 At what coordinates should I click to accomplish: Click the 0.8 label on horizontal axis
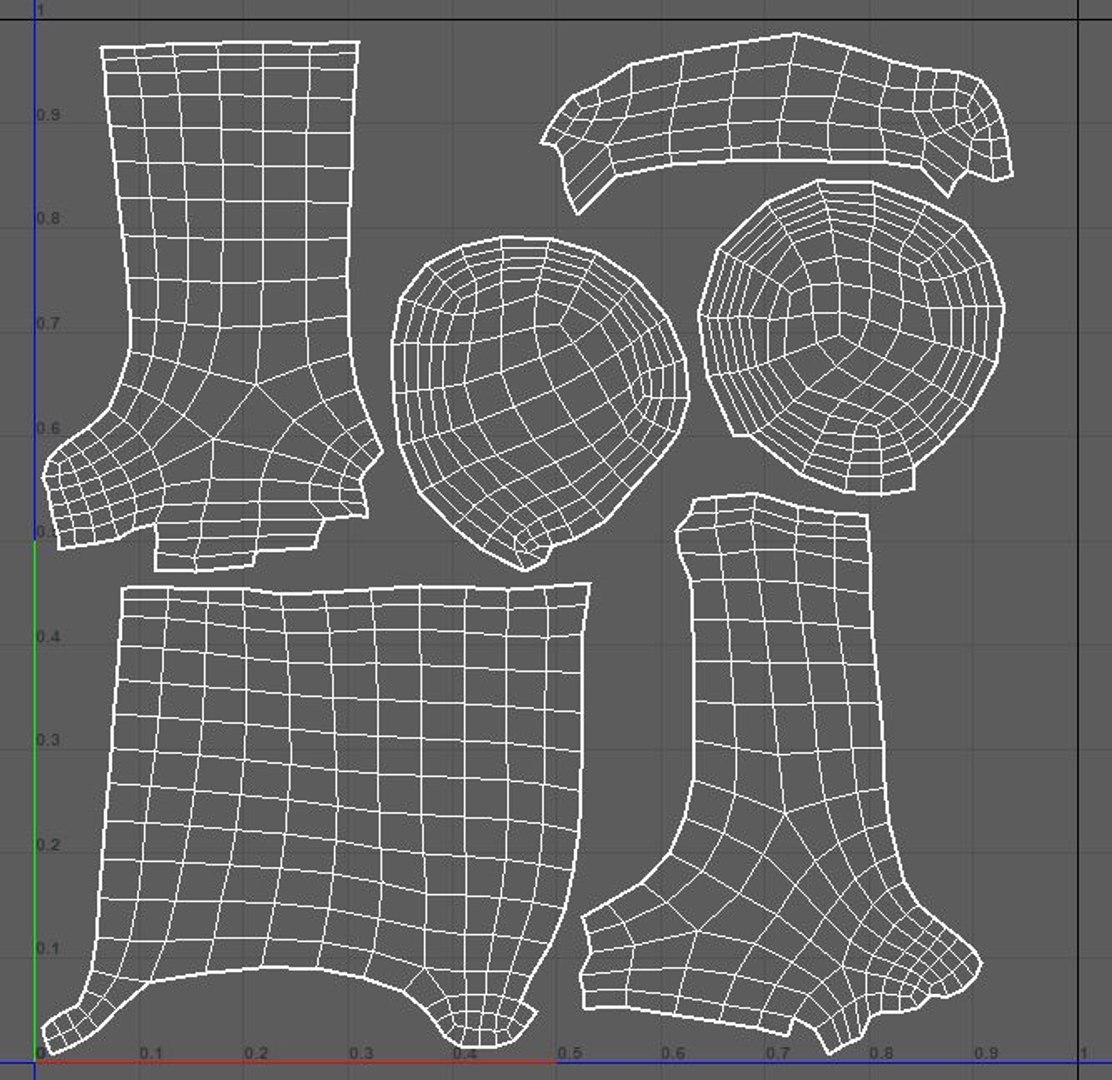pyautogui.click(x=882, y=1053)
